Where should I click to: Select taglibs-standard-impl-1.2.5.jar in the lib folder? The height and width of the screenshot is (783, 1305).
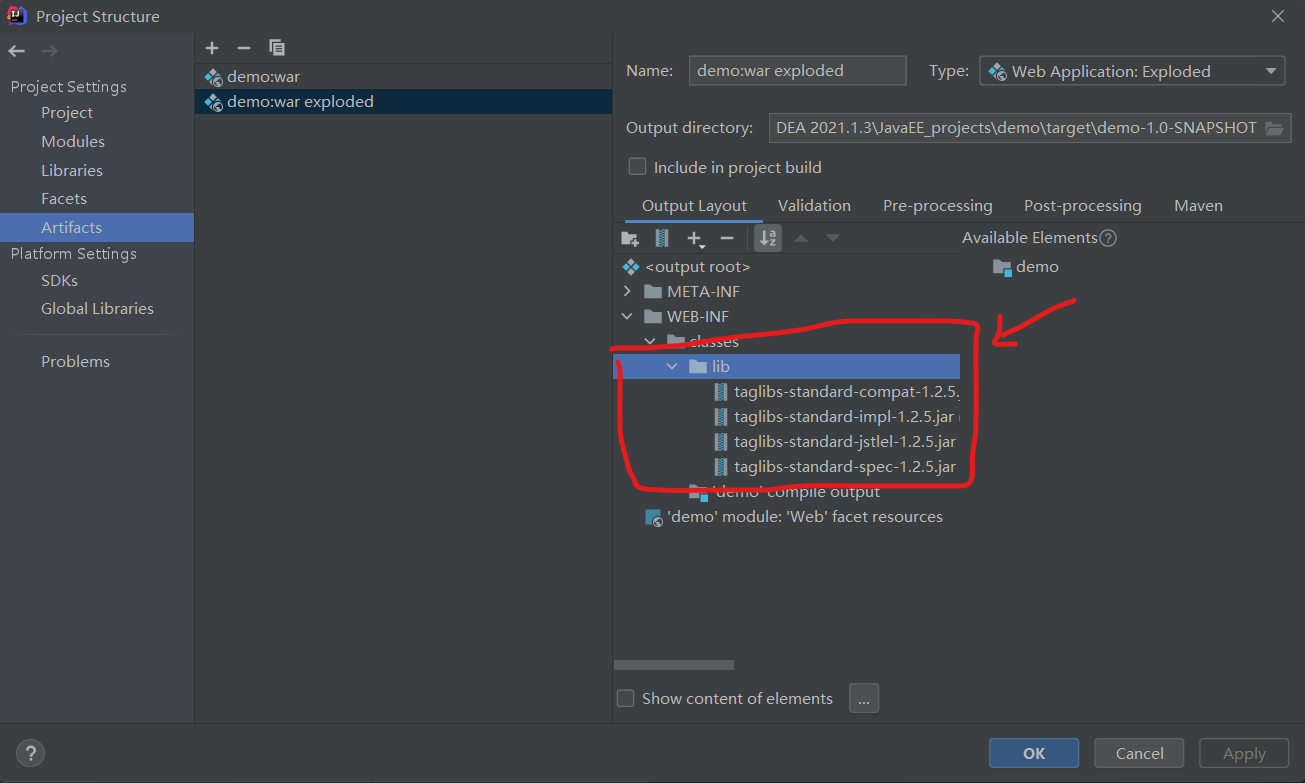click(845, 416)
